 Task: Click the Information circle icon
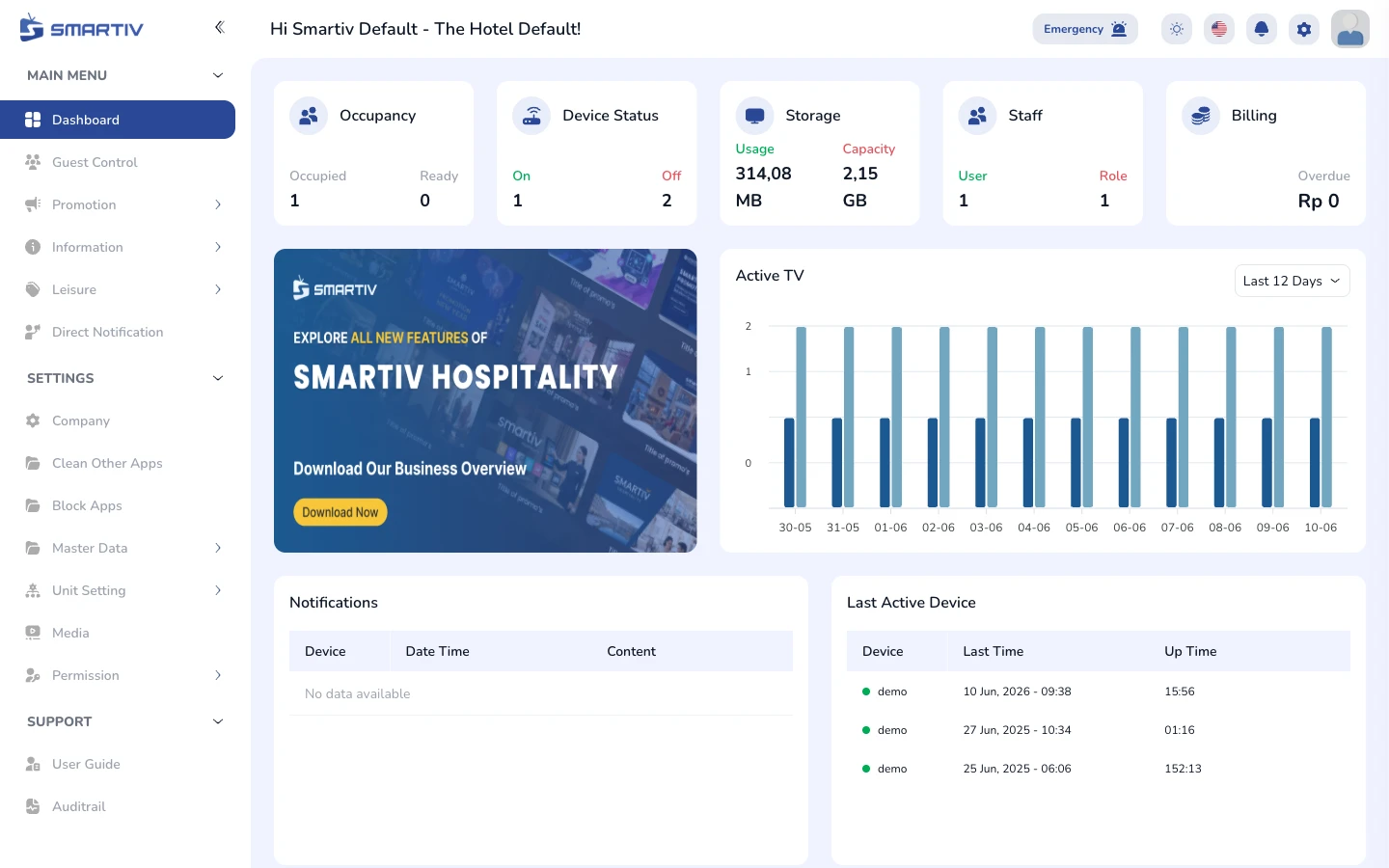(33, 247)
